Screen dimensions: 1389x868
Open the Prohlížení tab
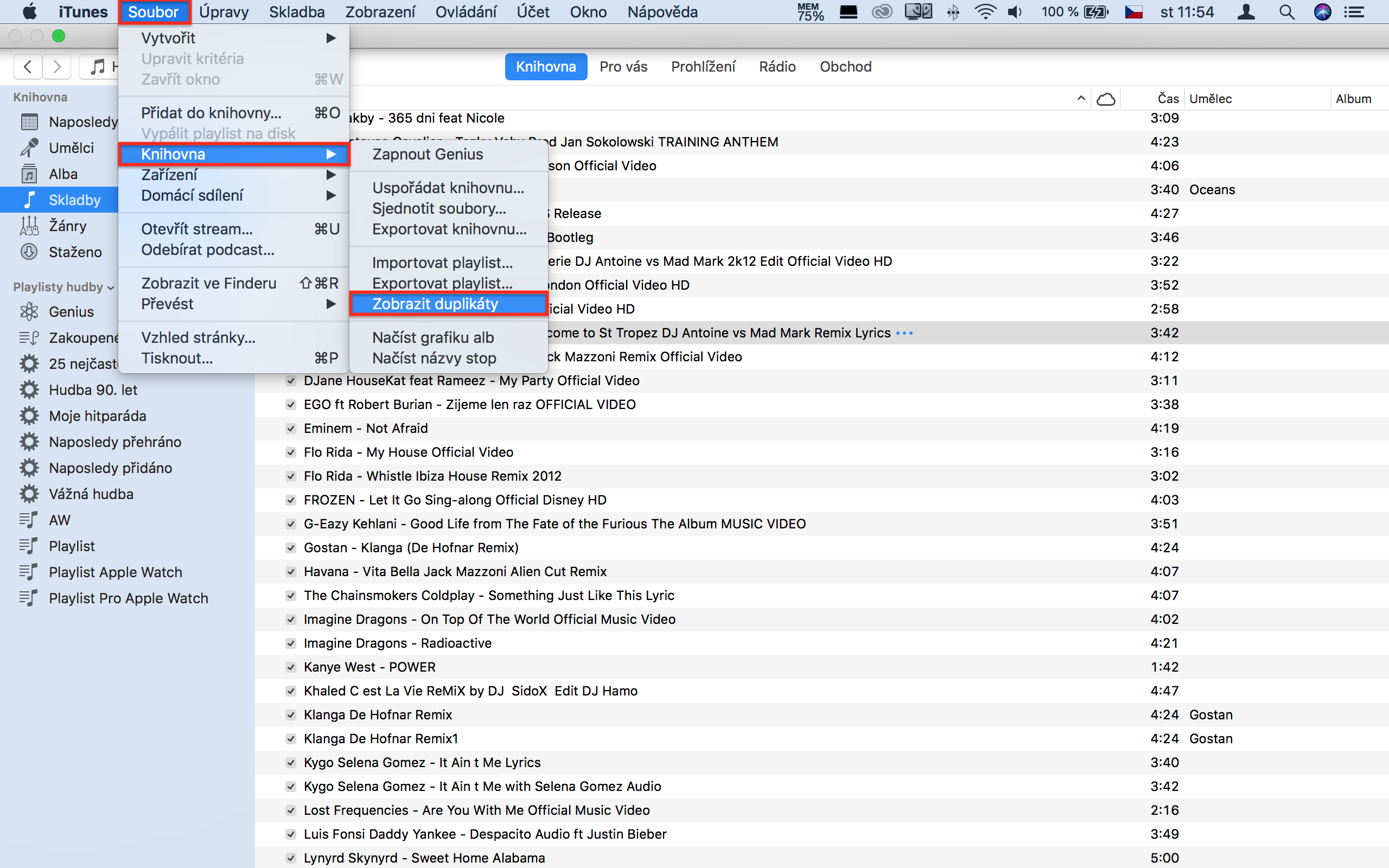coord(703,67)
